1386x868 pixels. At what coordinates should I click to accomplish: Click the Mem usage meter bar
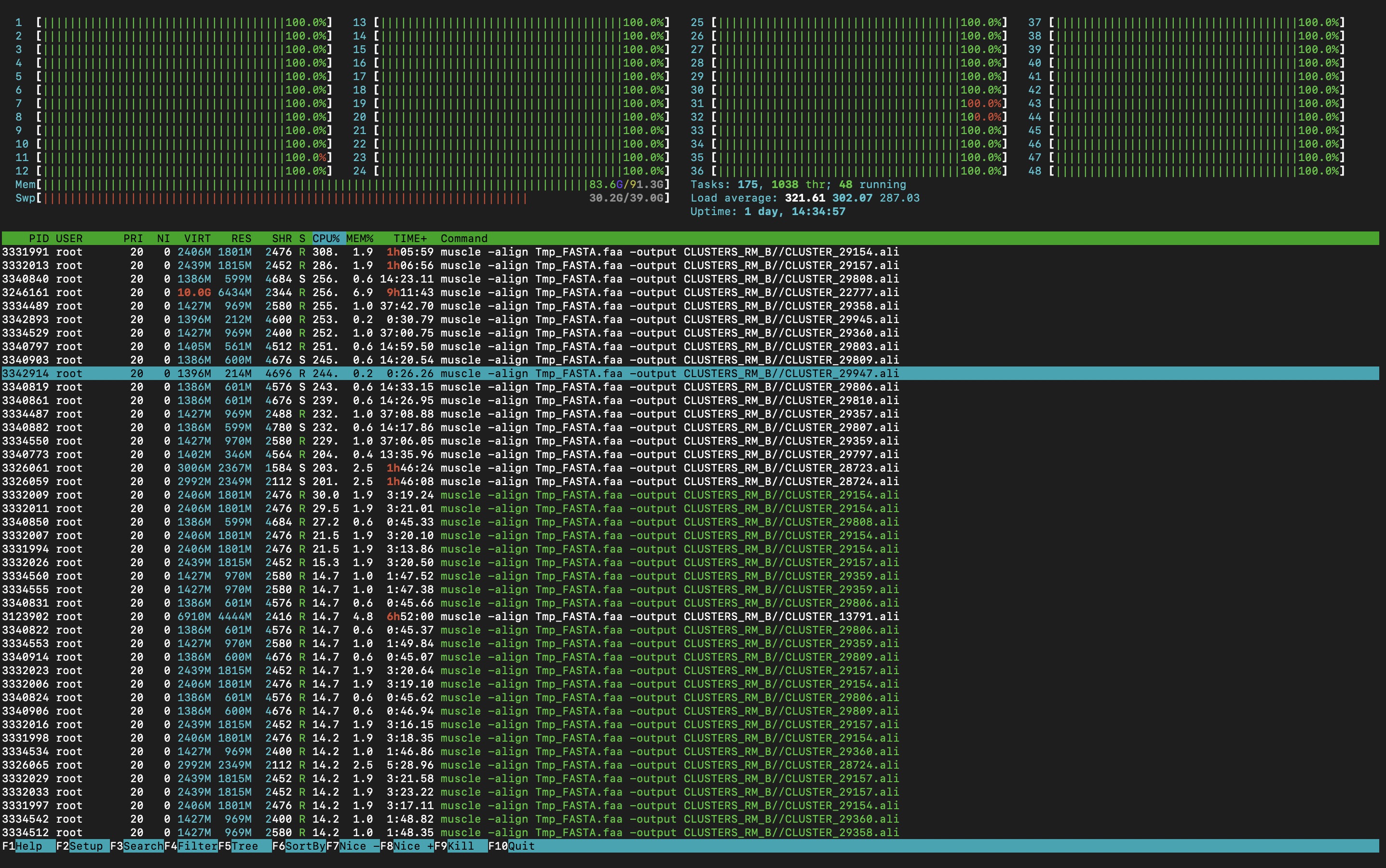344,184
